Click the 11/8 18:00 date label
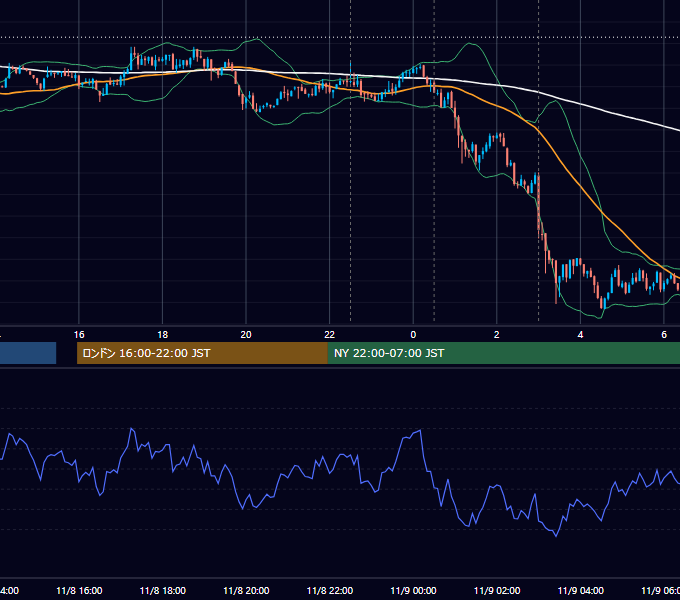The image size is (680, 600). (163, 590)
